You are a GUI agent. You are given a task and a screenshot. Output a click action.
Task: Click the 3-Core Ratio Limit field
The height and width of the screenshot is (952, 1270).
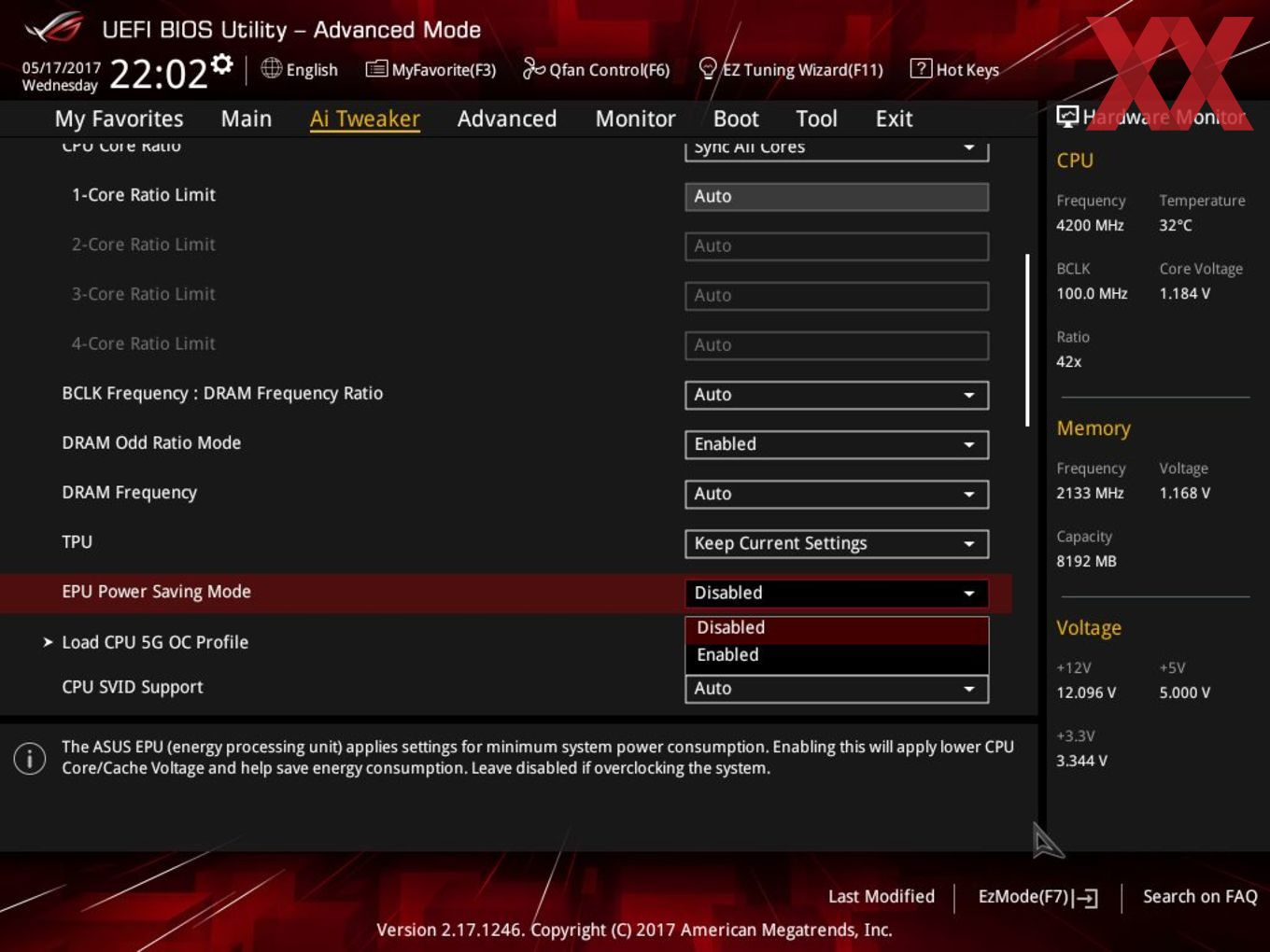coord(837,295)
